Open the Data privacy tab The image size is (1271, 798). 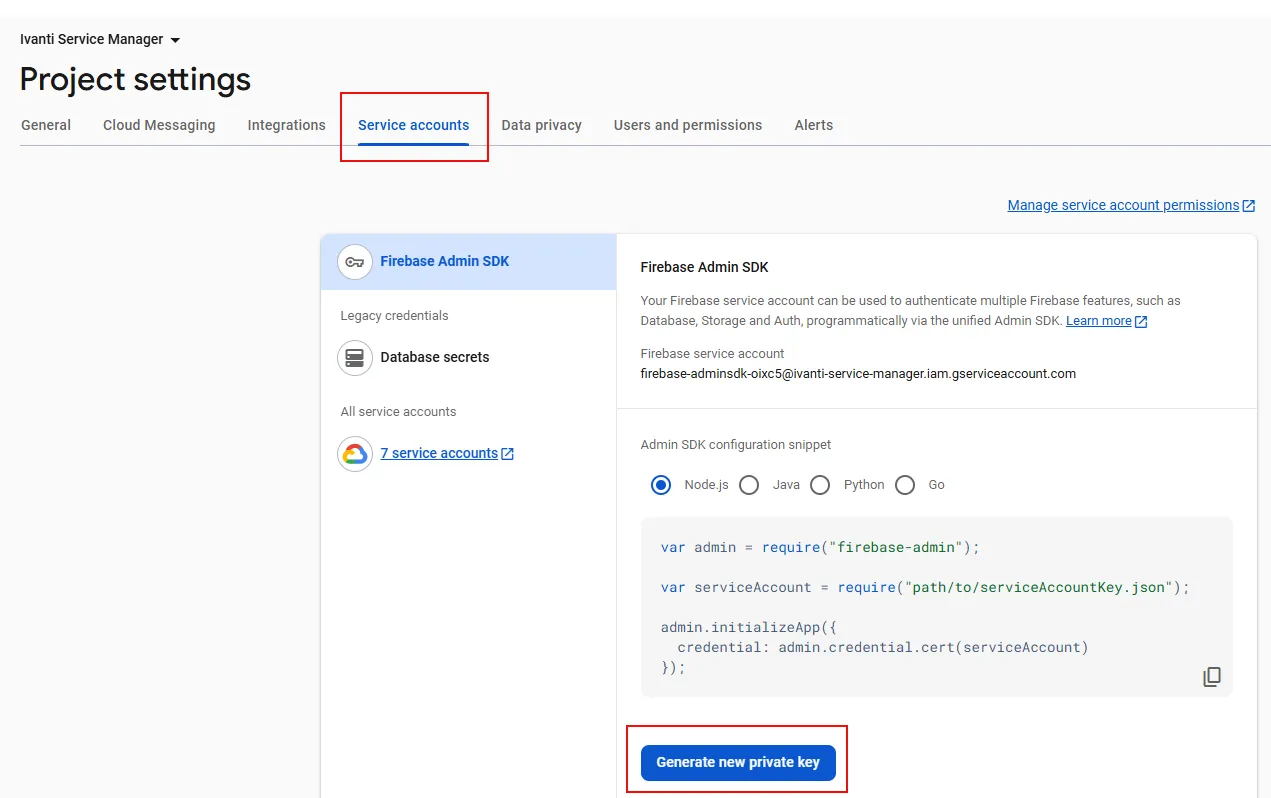point(542,125)
